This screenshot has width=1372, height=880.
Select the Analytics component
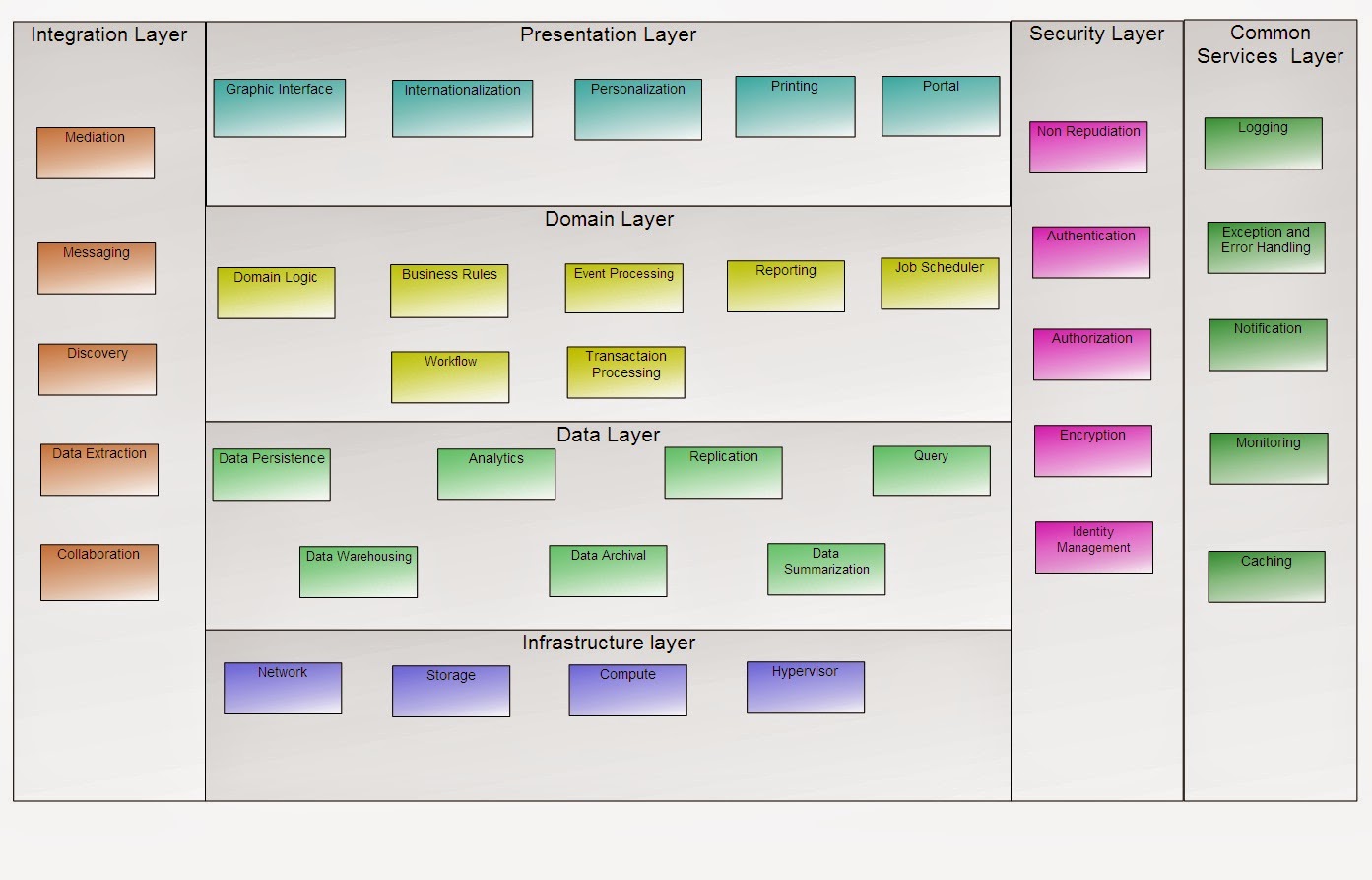(495, 473)
